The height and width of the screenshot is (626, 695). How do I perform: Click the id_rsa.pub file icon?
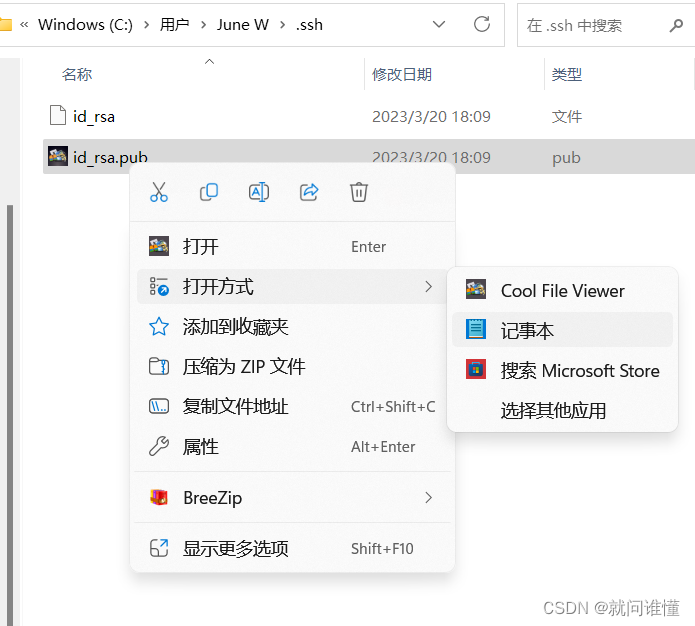coord(58,156)
